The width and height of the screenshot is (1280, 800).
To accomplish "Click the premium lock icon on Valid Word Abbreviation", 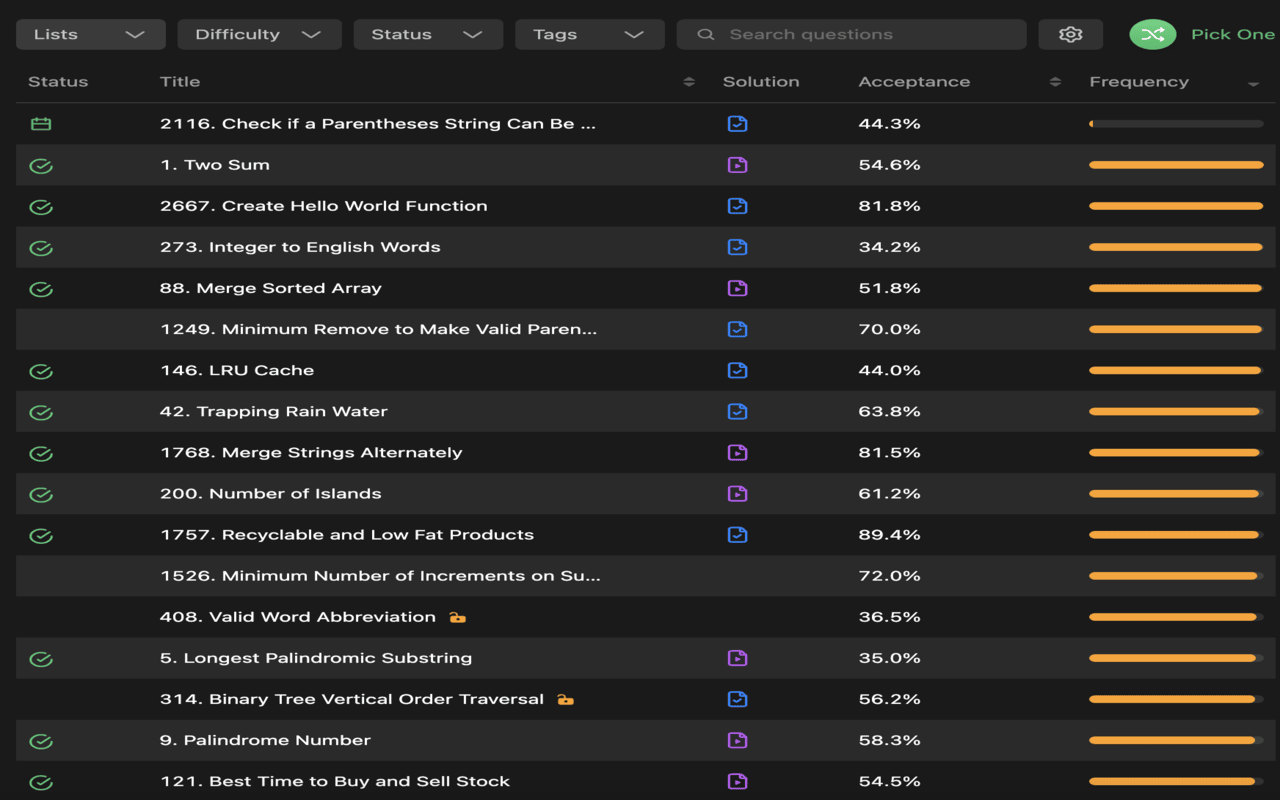I will click(x=457, y=618).
